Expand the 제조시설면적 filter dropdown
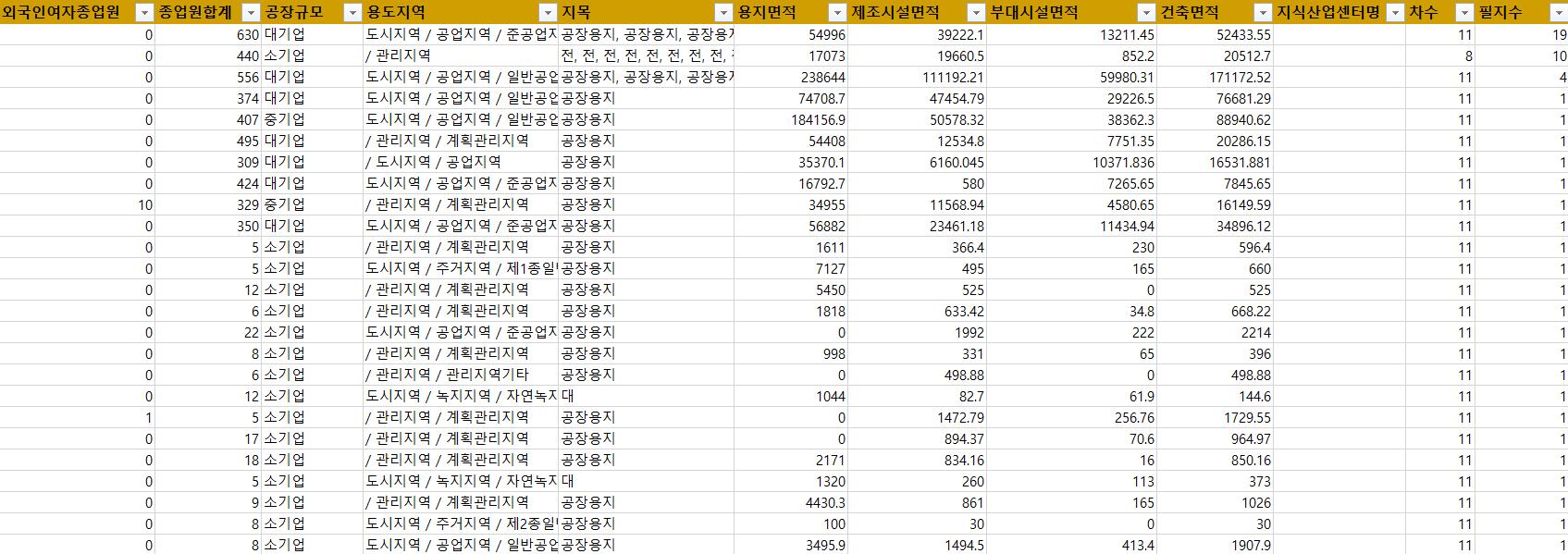The image size is (1568, 554). point(976,13)
